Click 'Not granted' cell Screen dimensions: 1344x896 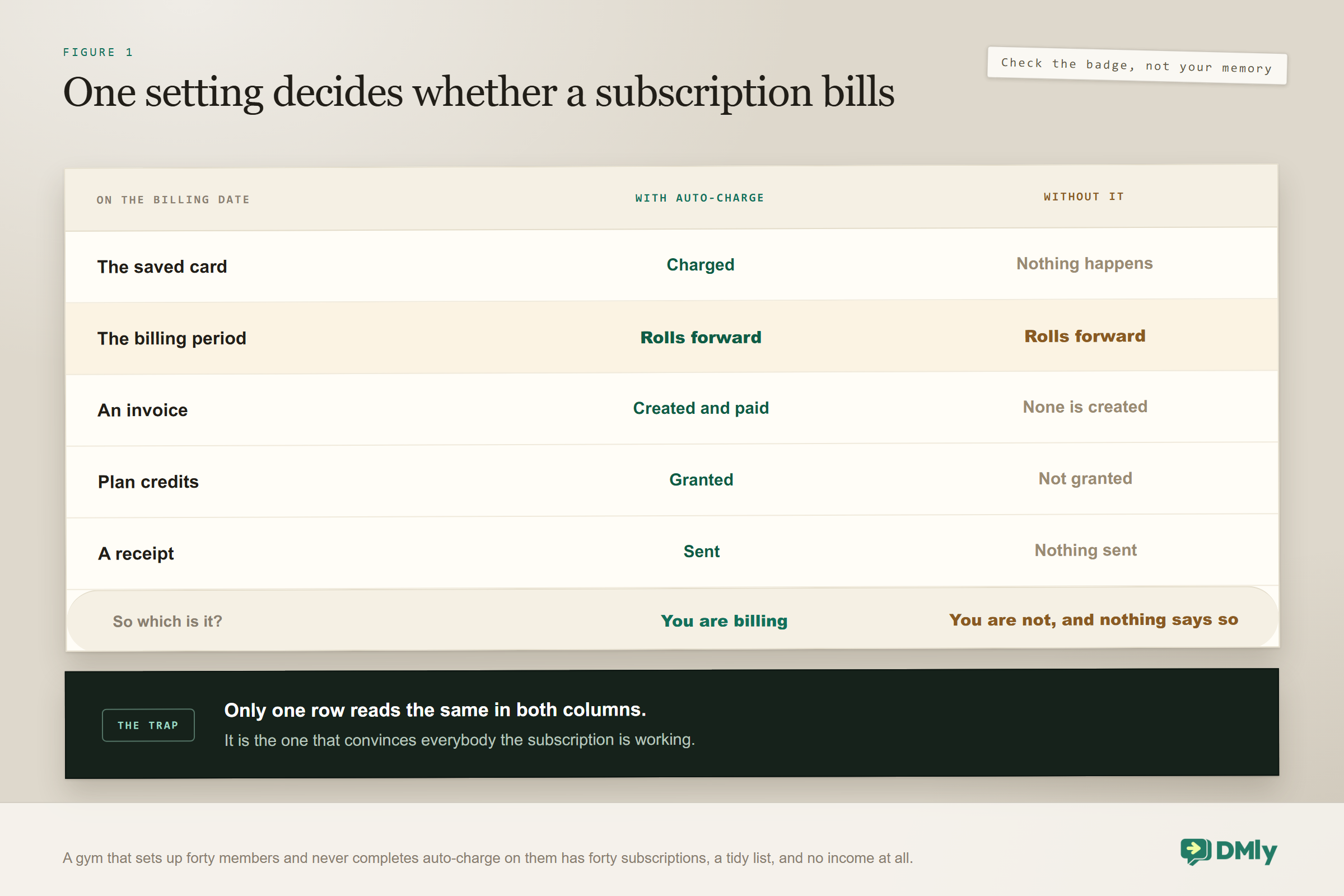pyautogui.click(x=1085, y=478)
